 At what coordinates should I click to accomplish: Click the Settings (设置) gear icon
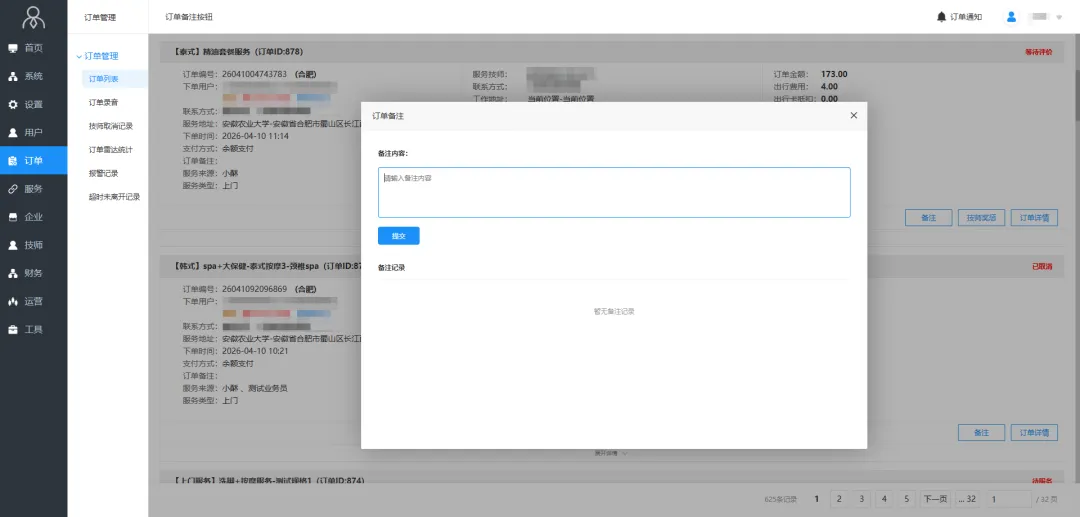pos(13,104)
